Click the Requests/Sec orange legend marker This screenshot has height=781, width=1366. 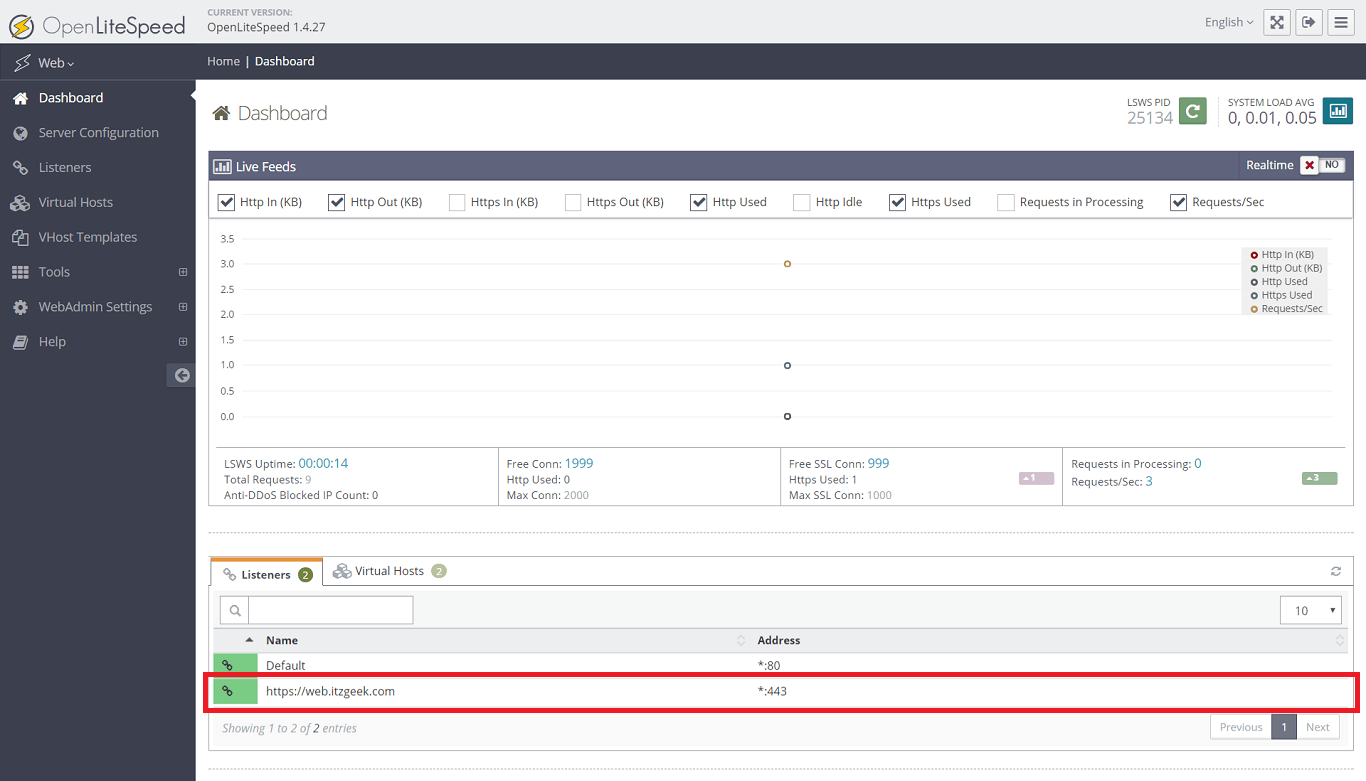[x=1254, y=309]
